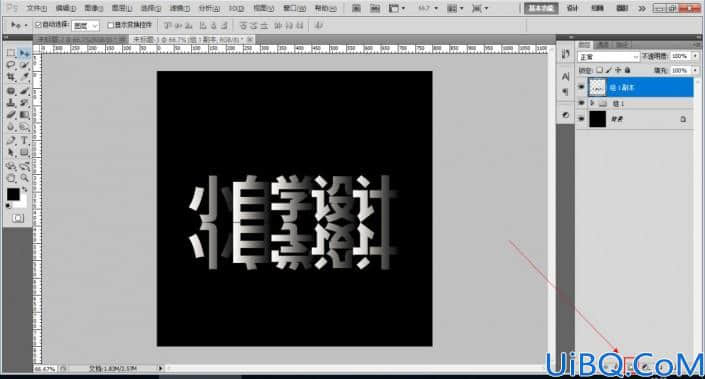Open the Adjustments panel icon
The image size is (705, 379).
[565, 115]
